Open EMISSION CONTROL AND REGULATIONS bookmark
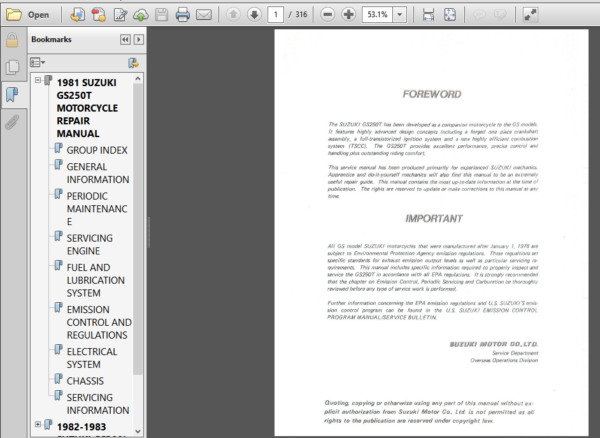The image size is (600, 438). click(x=99, y=322)
